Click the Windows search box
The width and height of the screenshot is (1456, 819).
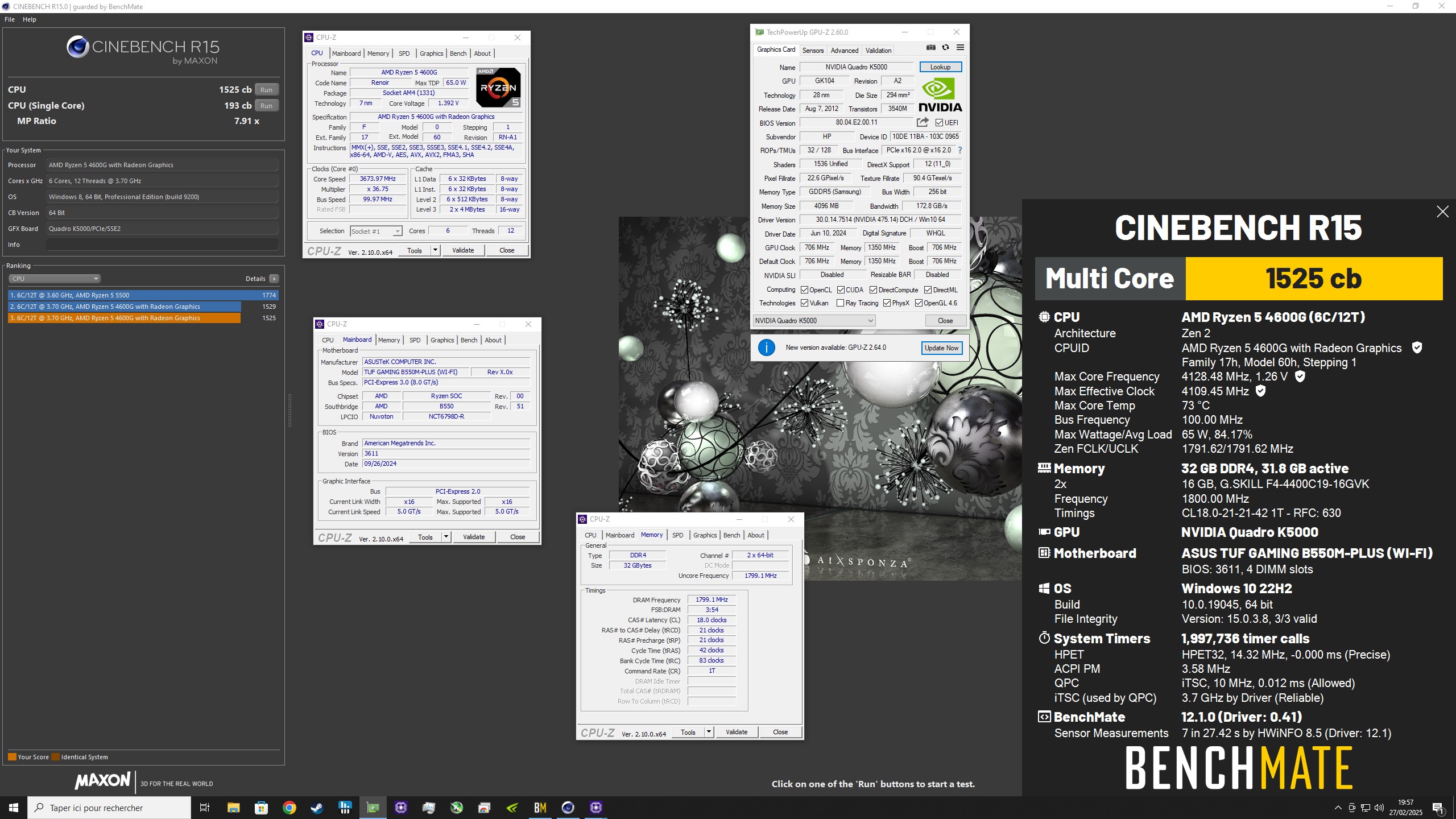109,808
